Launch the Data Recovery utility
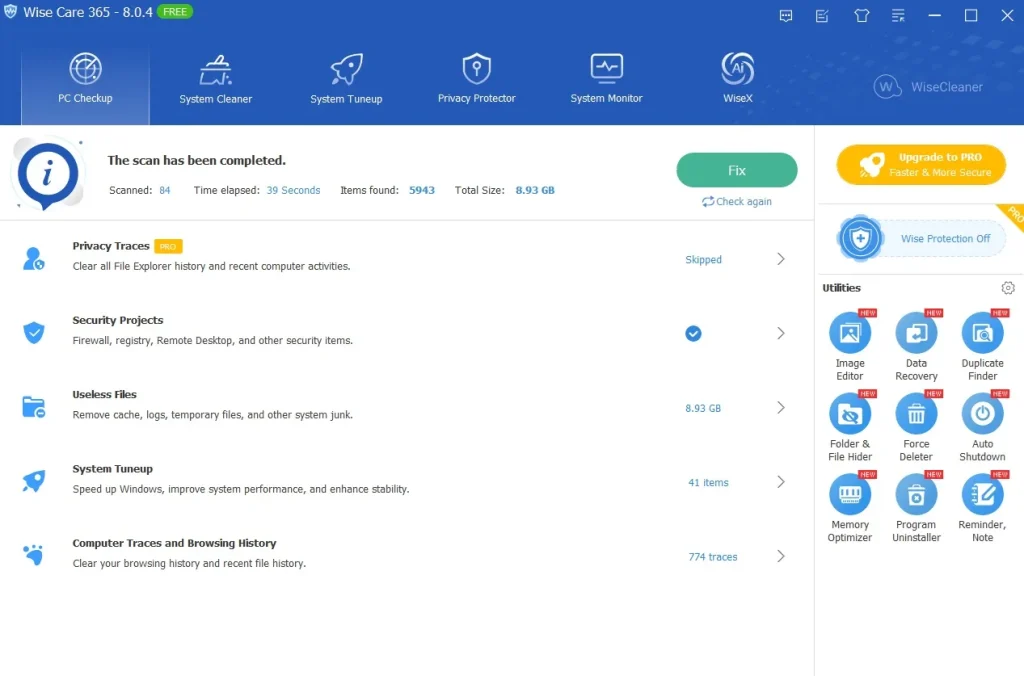1024x676 pixels. click(916, 346)
